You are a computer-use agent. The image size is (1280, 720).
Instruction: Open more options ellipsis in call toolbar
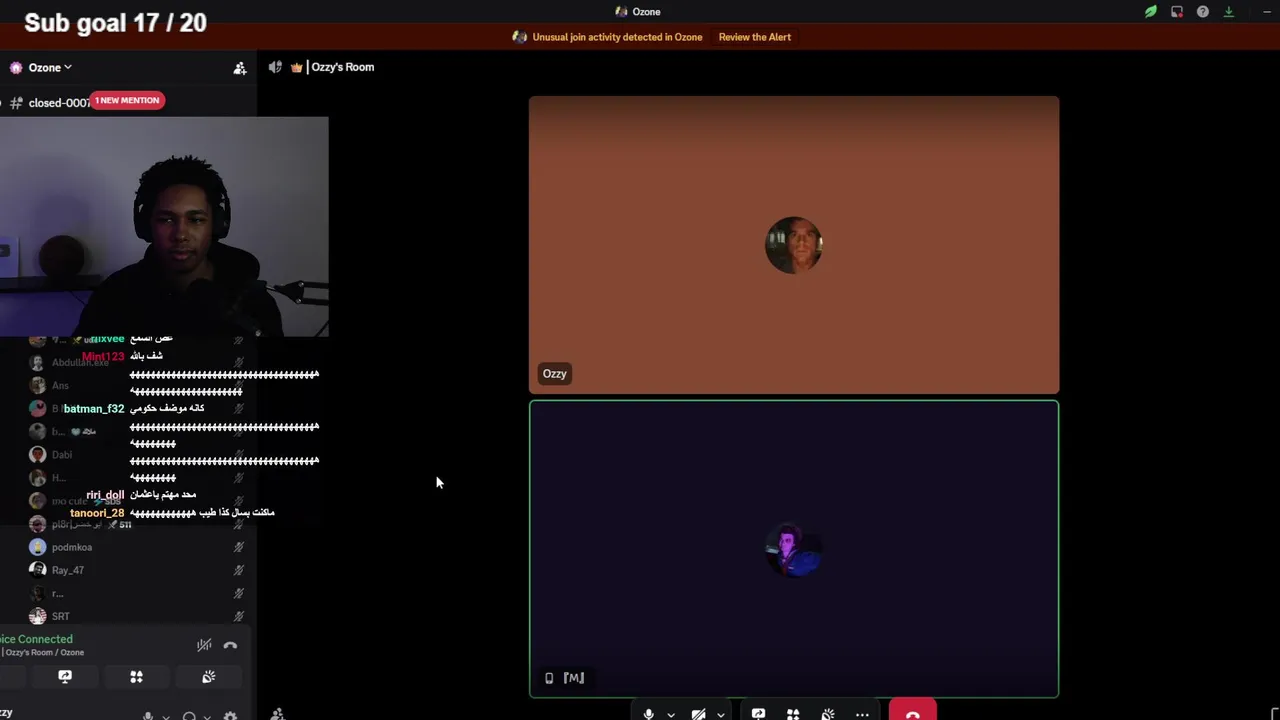click(862, 714)
